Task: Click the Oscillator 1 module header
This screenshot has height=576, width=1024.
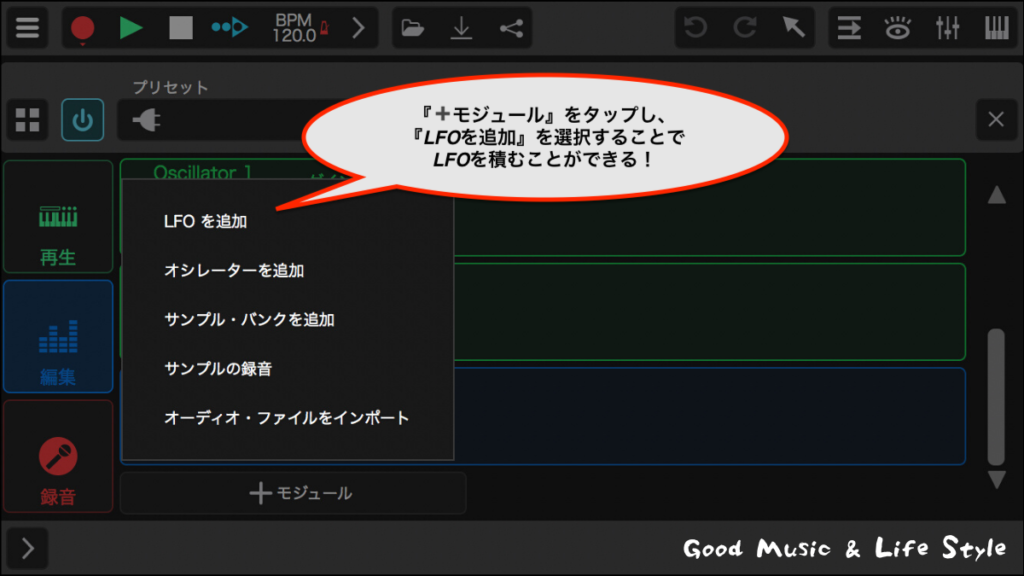Action: (x=202, y=172)
